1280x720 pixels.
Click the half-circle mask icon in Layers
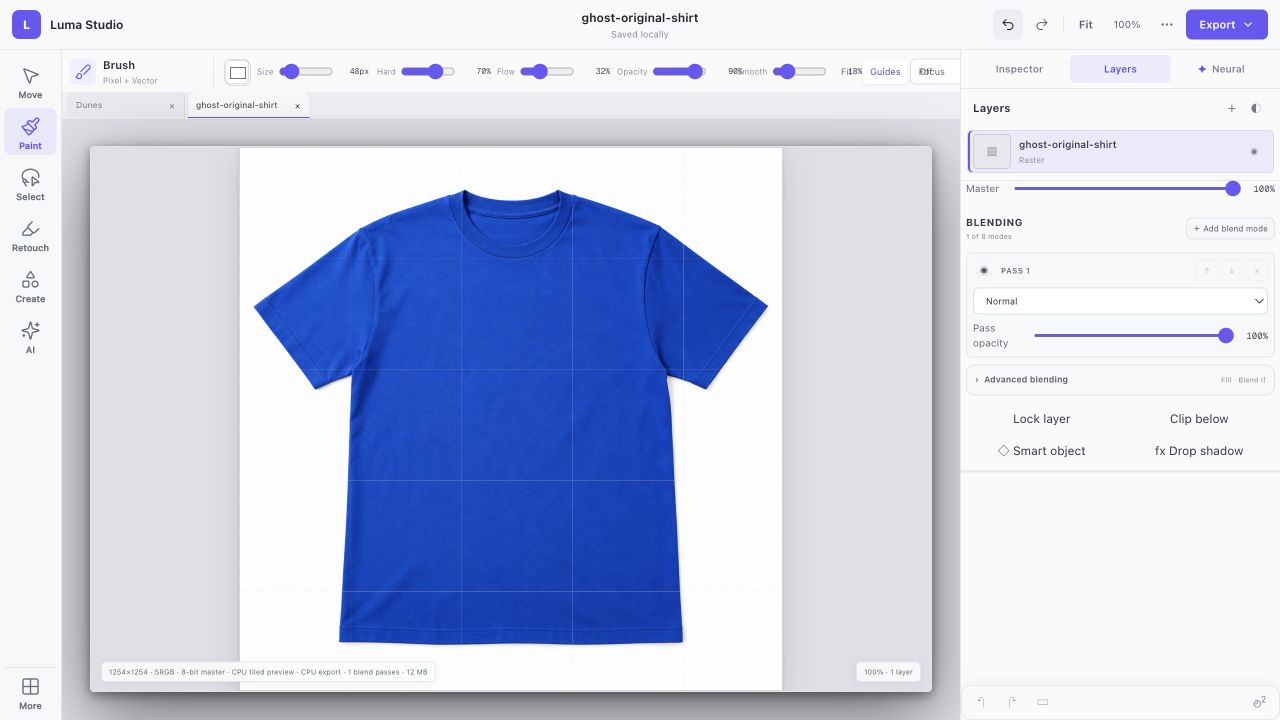1256,108
